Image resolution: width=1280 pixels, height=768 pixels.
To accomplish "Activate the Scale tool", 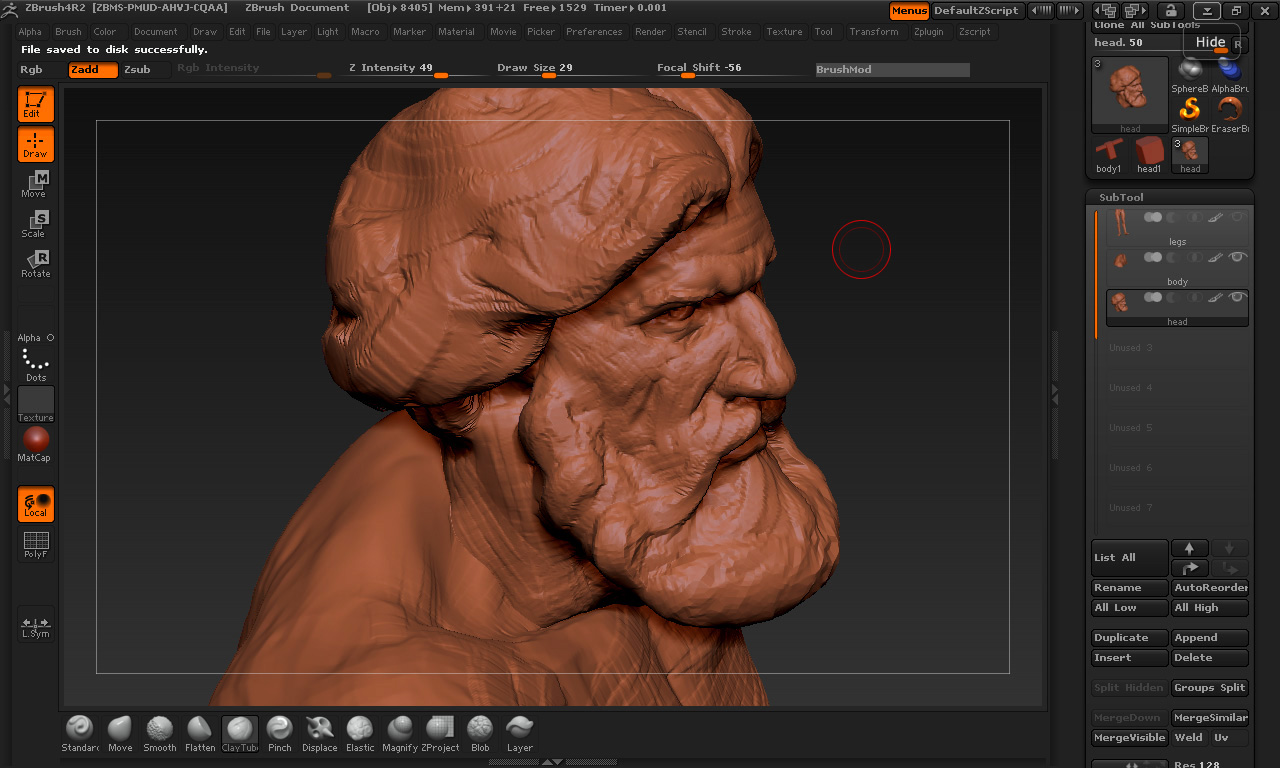I will [36, 224].
